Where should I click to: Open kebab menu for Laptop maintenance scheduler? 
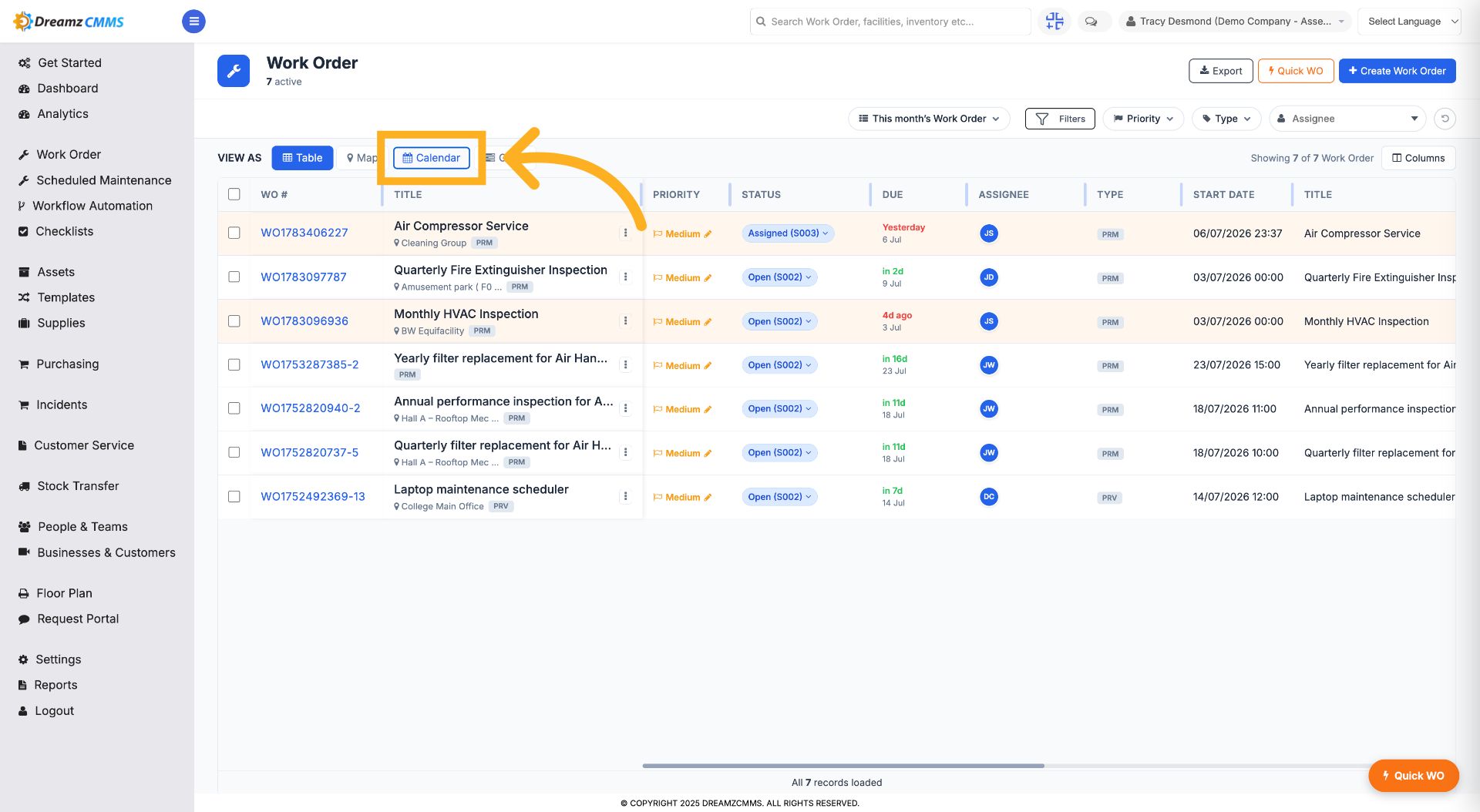click(625, 496)
